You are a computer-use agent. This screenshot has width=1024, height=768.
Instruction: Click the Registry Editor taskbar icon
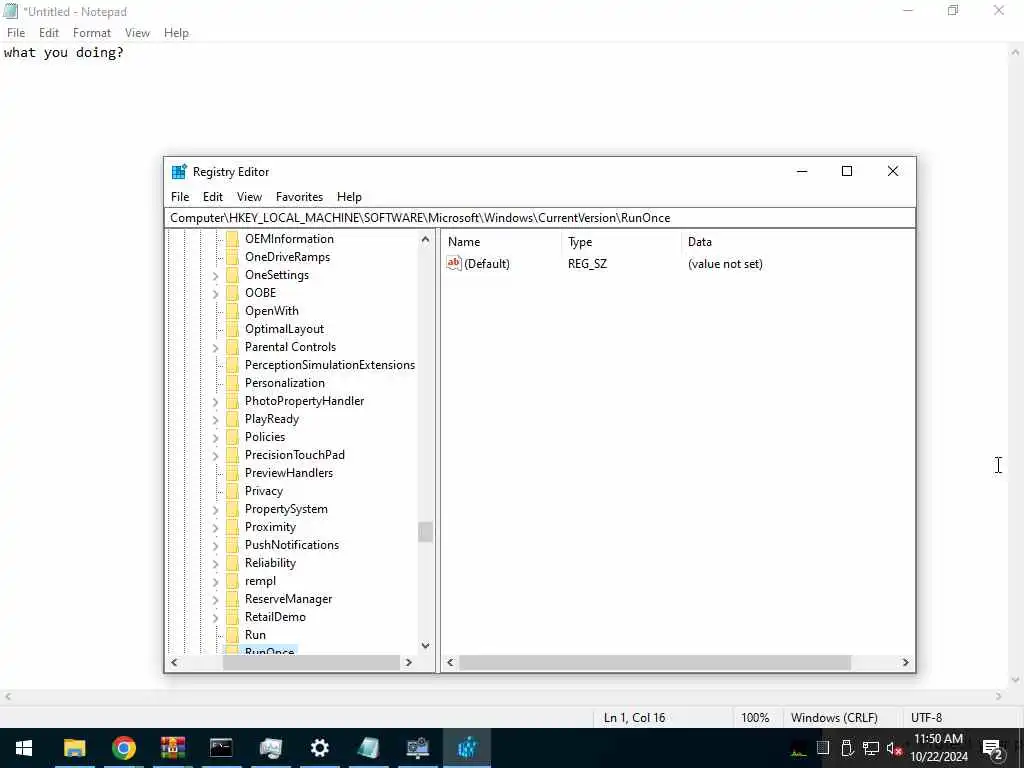tap(467, 748)
